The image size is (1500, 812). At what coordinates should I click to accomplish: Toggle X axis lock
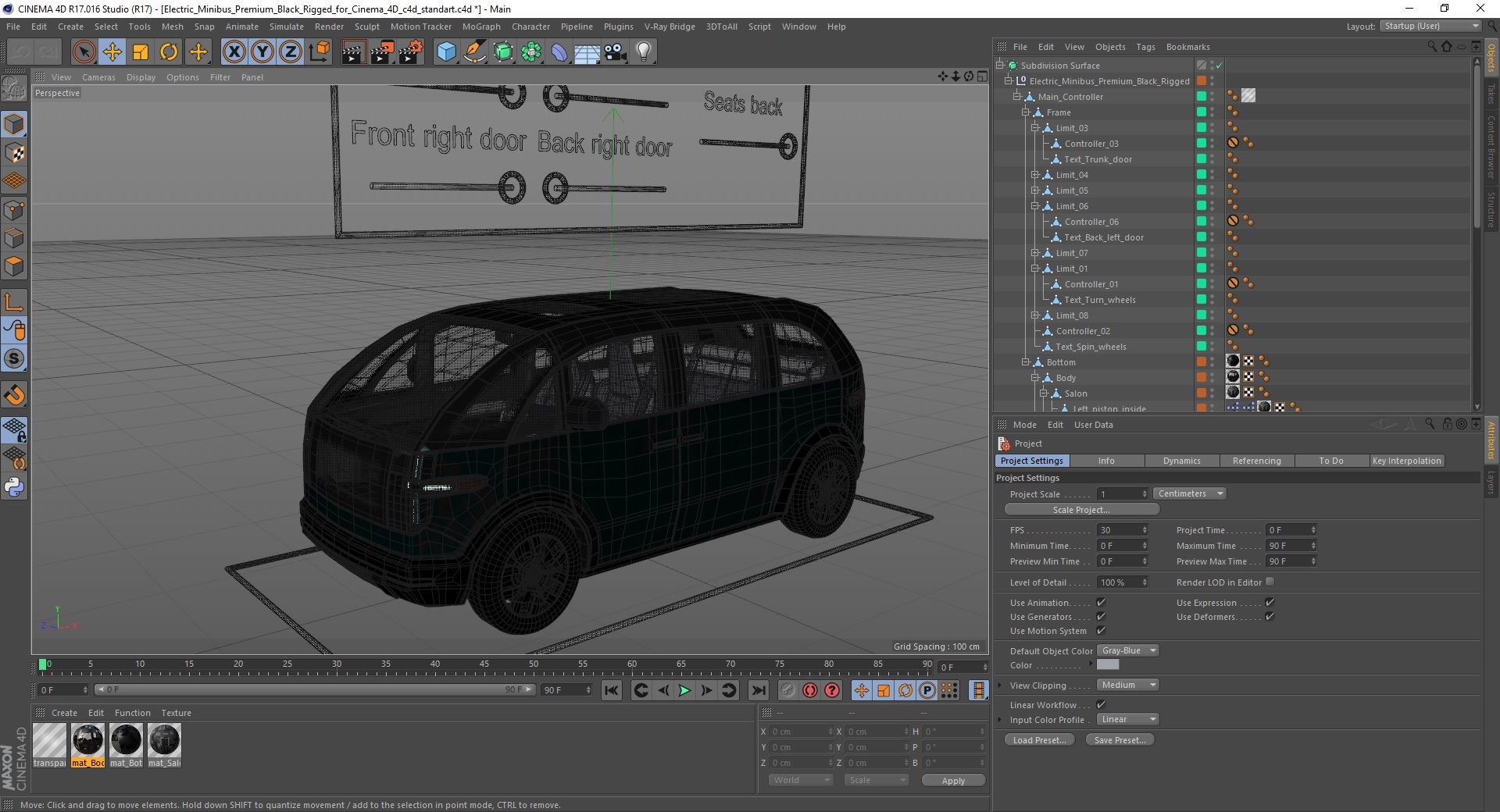tap(234, 52)
